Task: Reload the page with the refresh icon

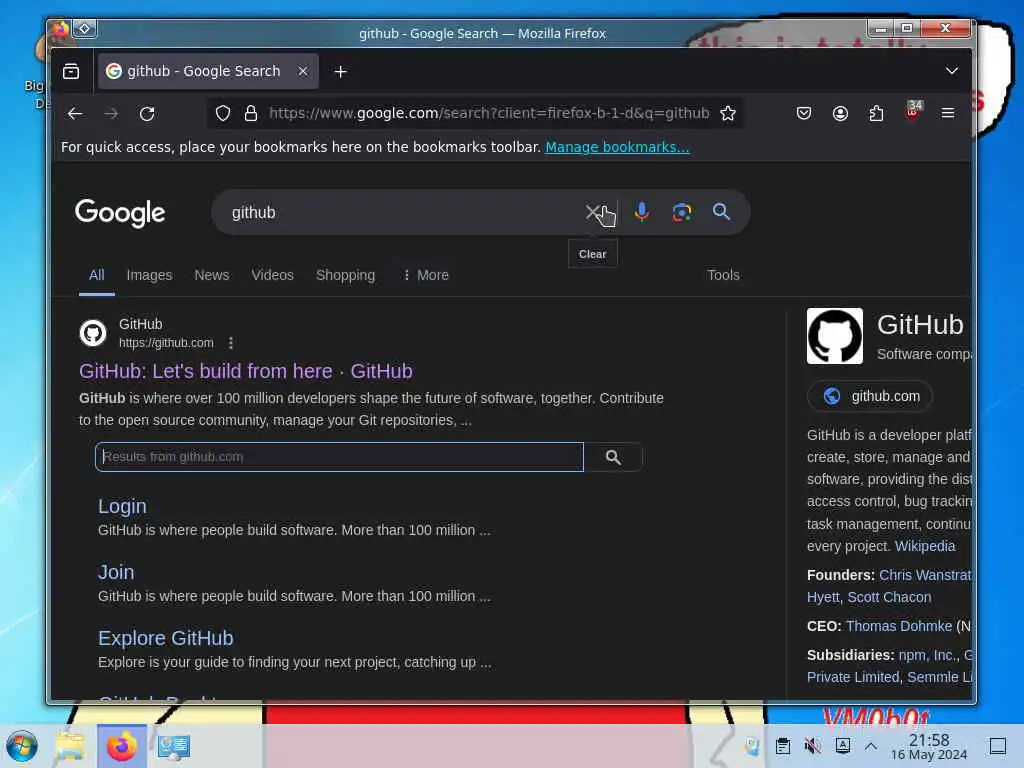Action: [148, 114]
